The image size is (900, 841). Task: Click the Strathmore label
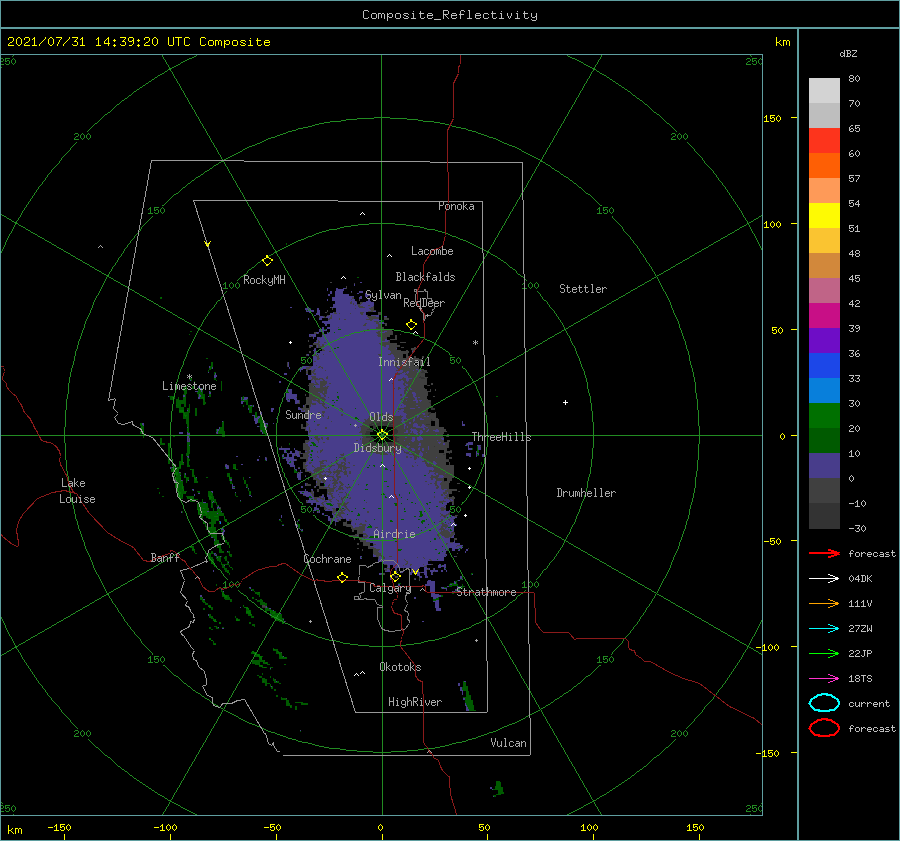point(486,592)
